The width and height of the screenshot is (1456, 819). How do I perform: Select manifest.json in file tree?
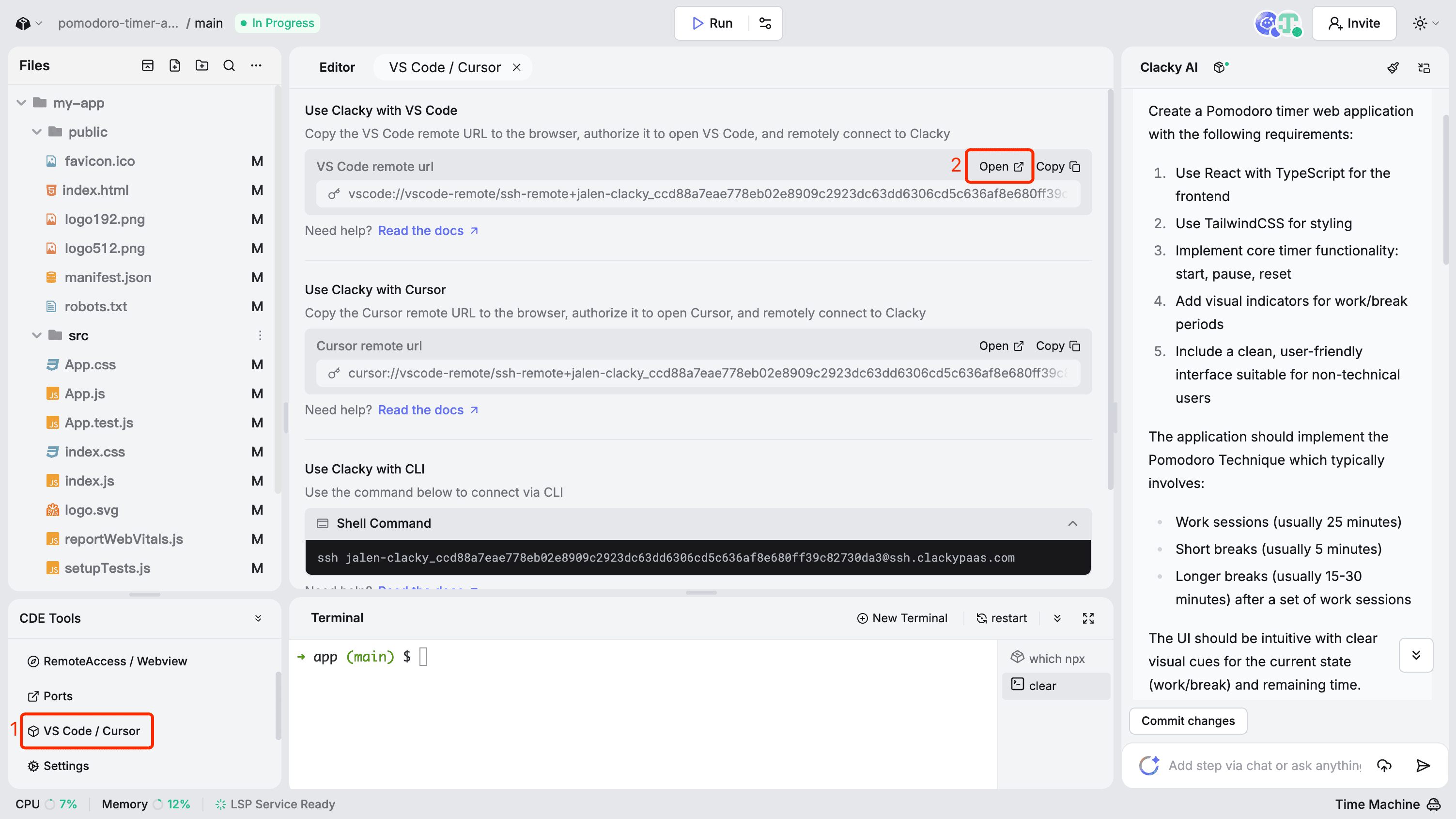pyautogui.click(x=108, y=277)
